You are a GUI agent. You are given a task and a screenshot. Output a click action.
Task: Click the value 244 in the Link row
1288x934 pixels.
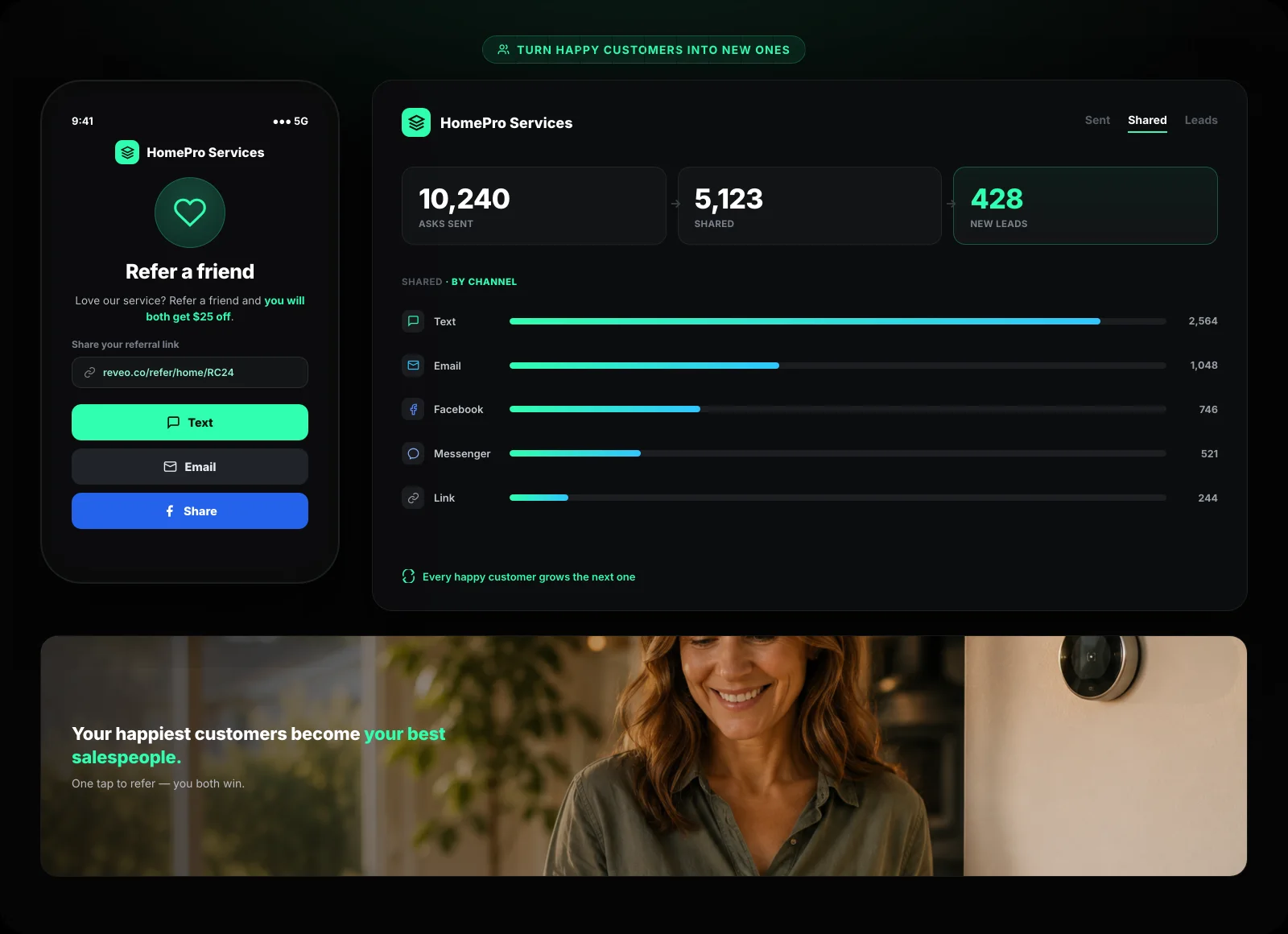click(x=1207, y=498)
